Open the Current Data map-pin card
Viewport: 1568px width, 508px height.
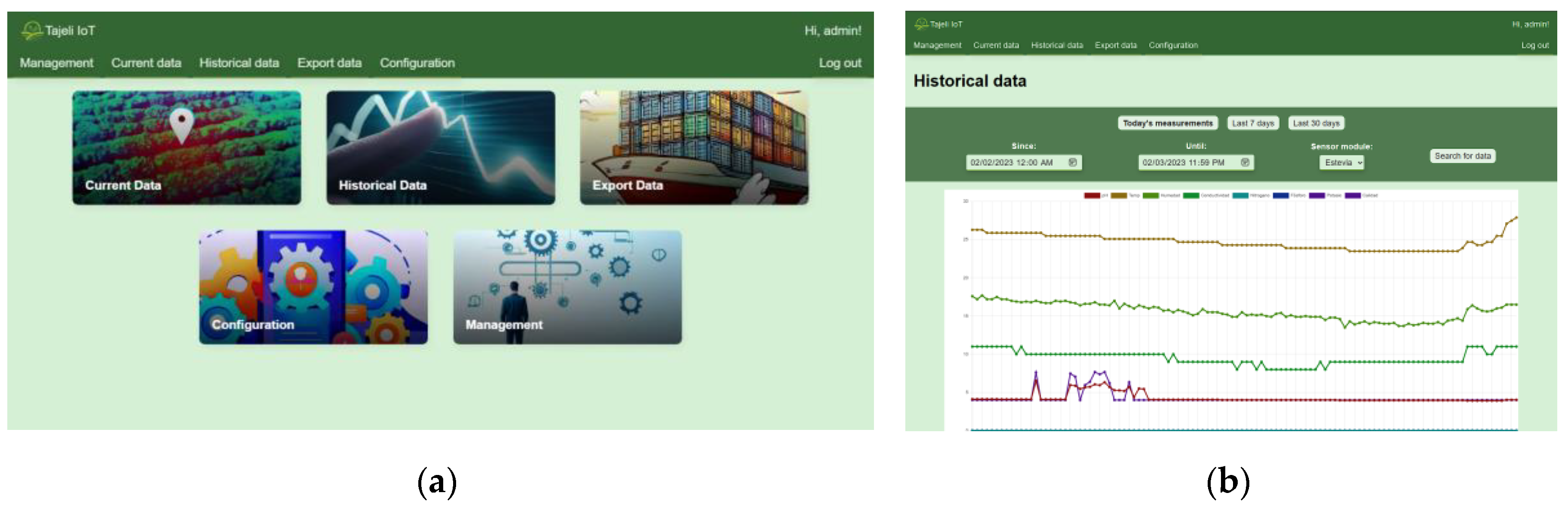point(186,147)
